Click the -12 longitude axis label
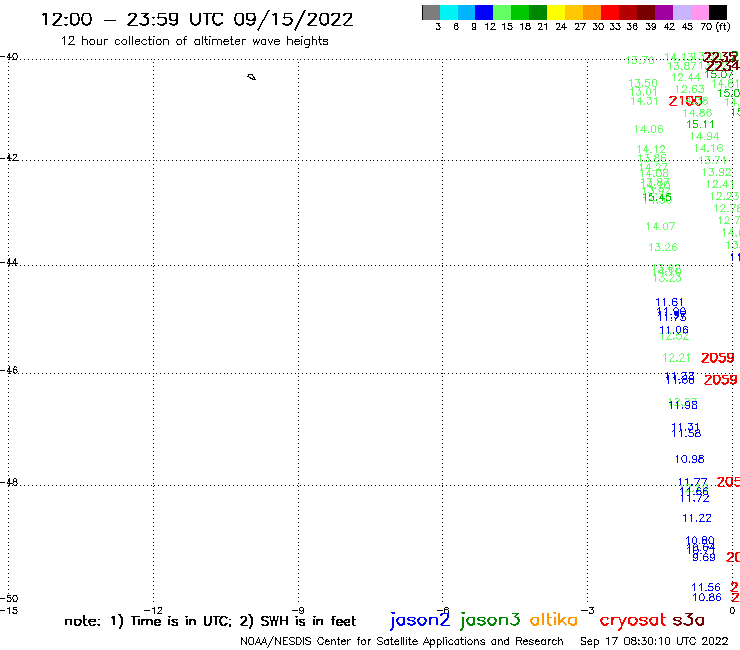Image resolution: width=740 pixels, height=650 pixels. pyautogui.click(x=153, y=610)
